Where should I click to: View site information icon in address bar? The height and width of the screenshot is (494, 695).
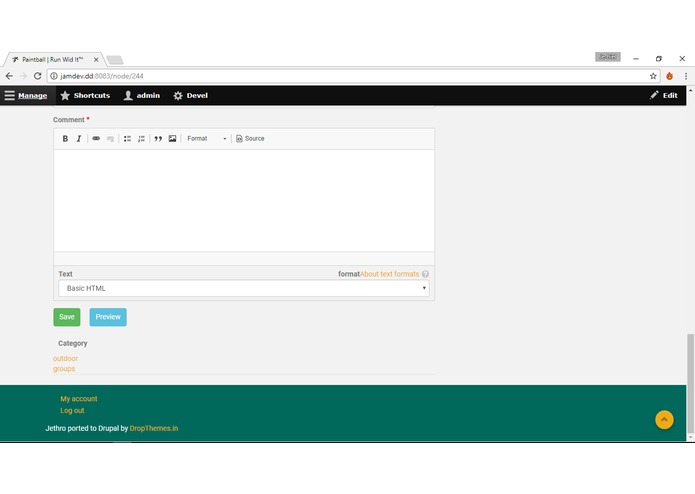[x=54, y=76]
